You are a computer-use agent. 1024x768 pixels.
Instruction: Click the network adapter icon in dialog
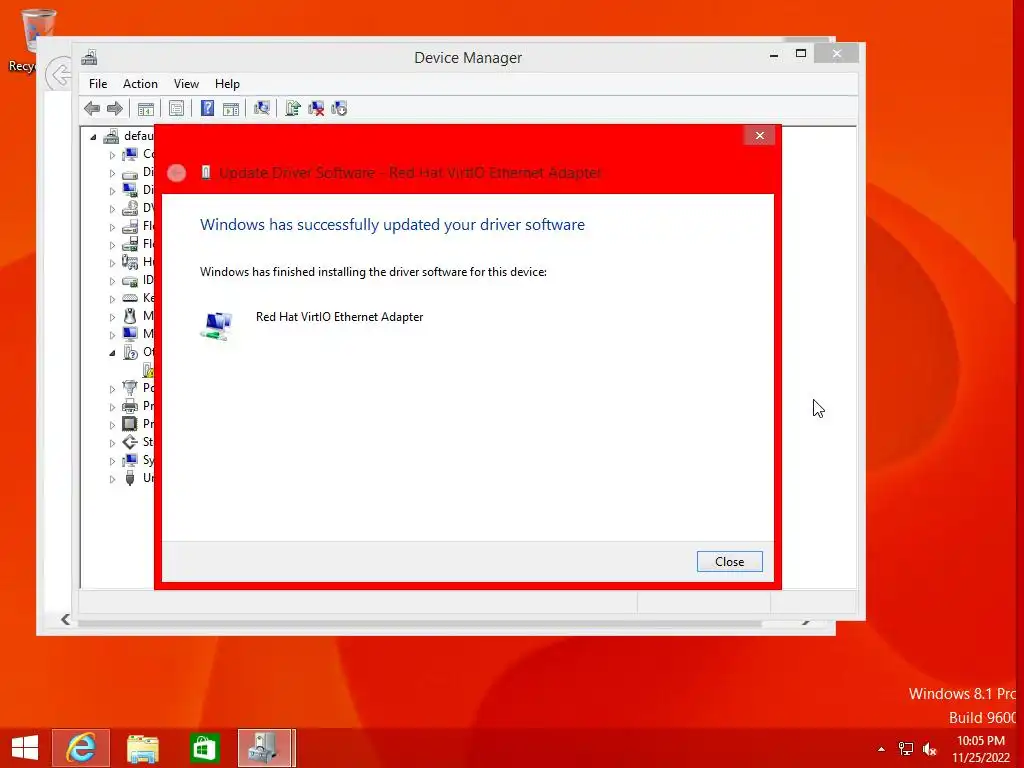click(x=217, y=325)
